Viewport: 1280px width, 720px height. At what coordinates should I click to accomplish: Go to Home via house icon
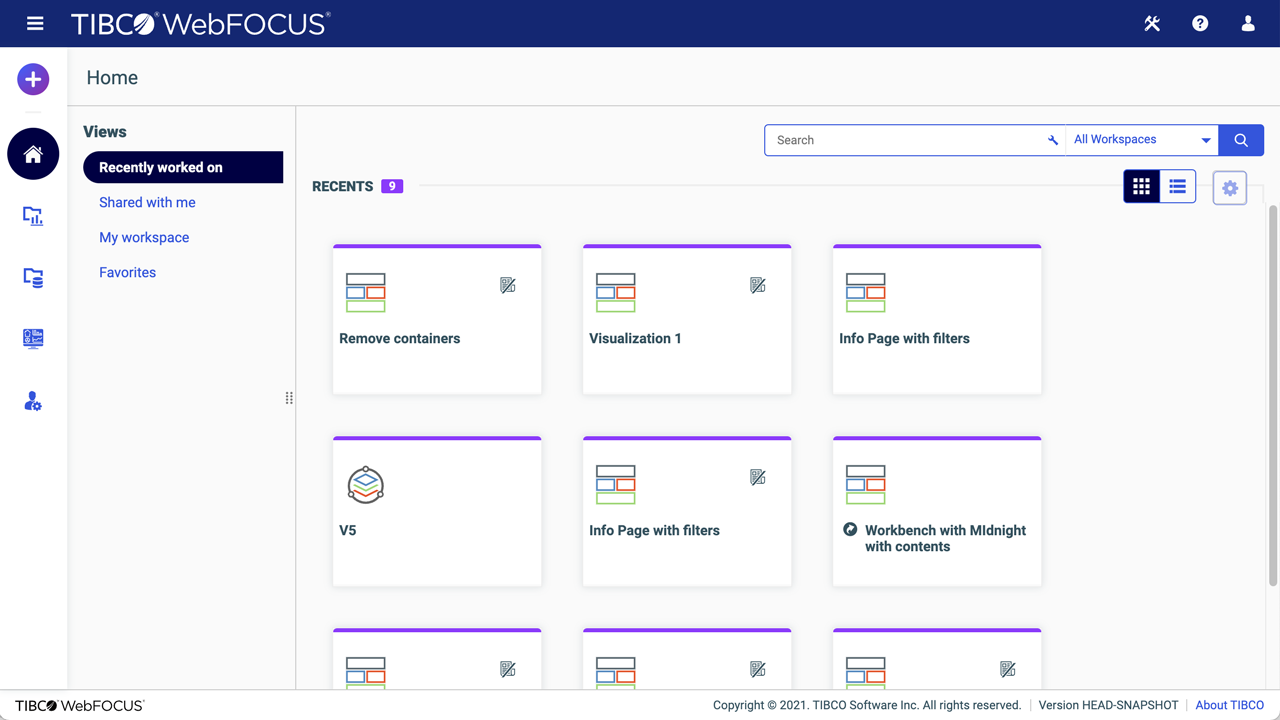33,154
